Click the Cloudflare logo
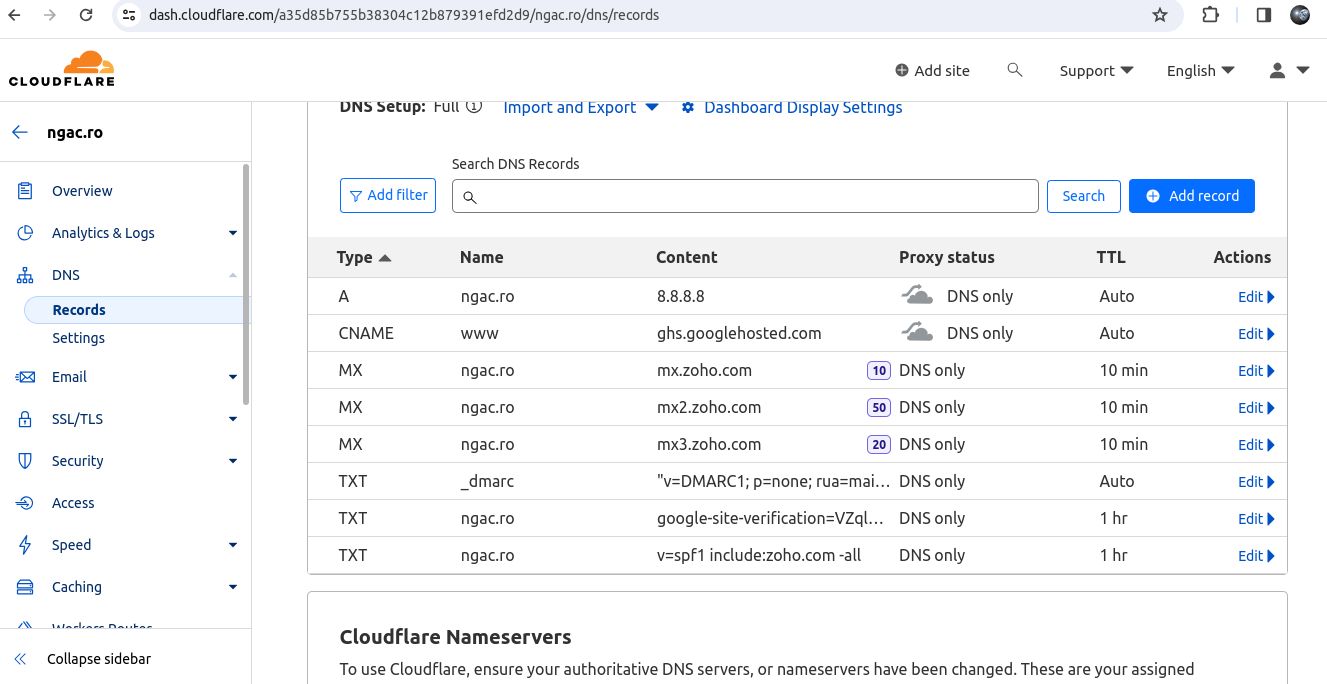Screen dimensions: 1327x684 coord(61,69)
